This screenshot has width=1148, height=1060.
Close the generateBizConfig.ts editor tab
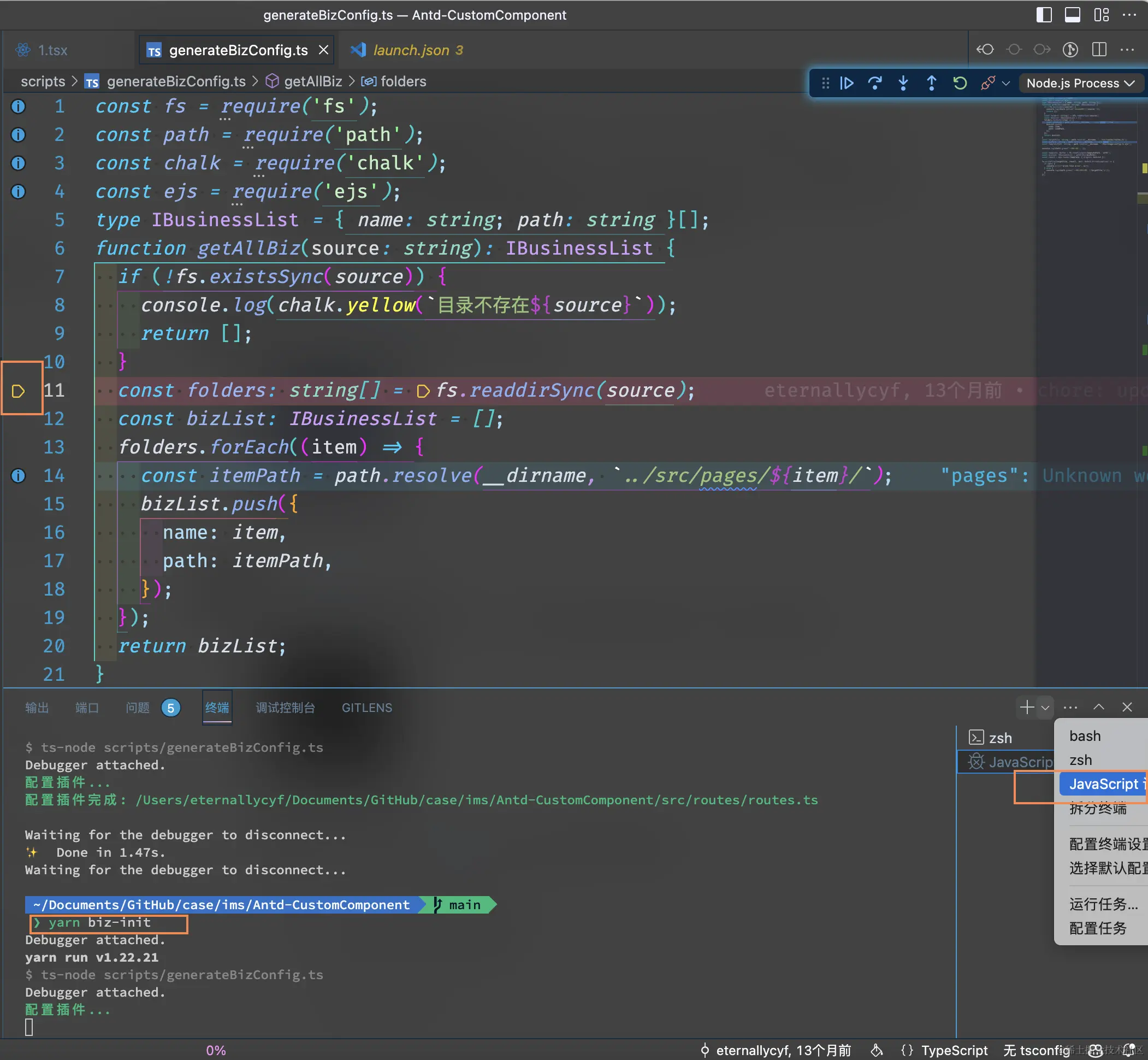(323, 50)
